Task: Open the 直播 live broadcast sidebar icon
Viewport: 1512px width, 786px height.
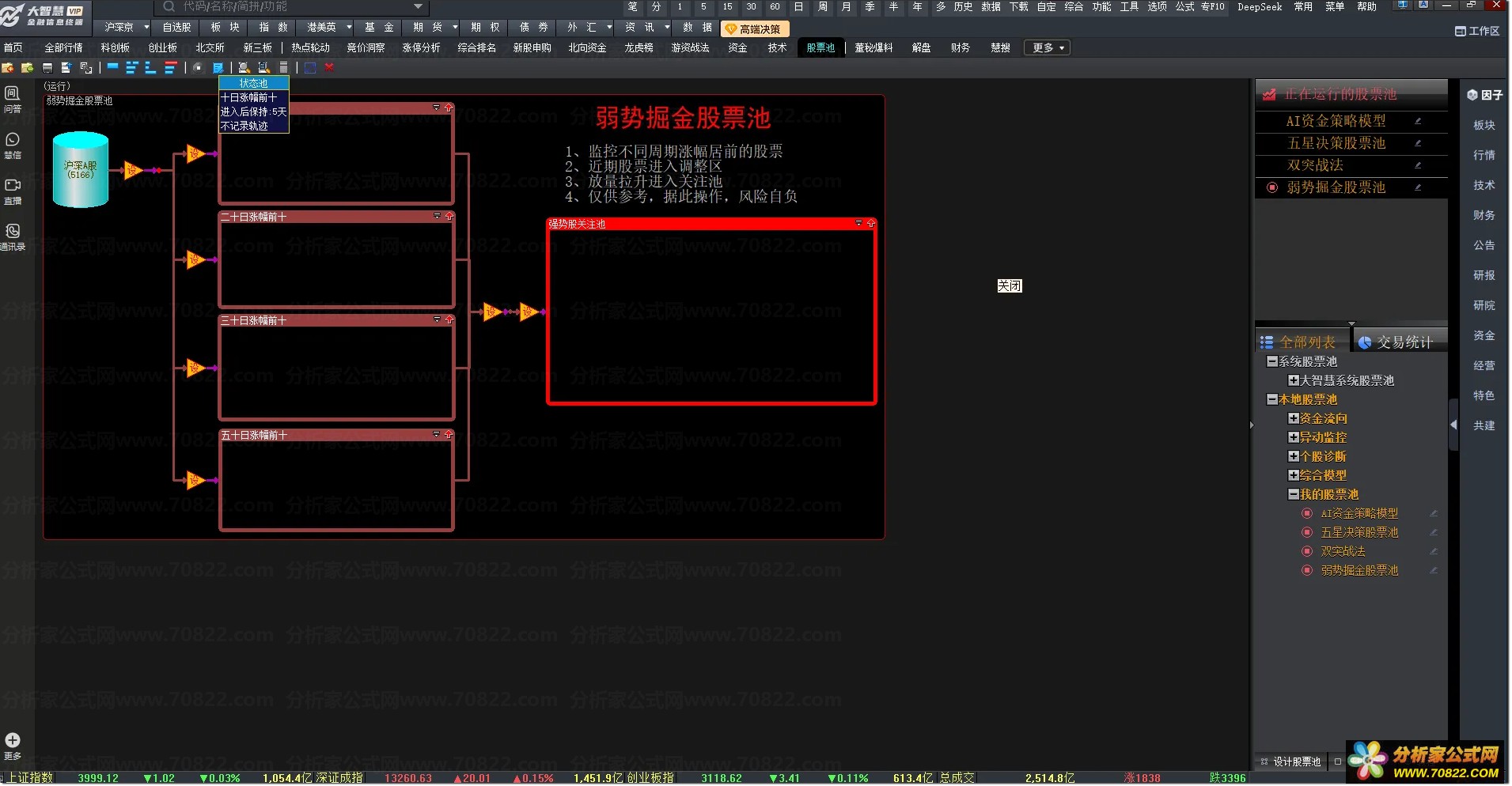Action: 13,191
